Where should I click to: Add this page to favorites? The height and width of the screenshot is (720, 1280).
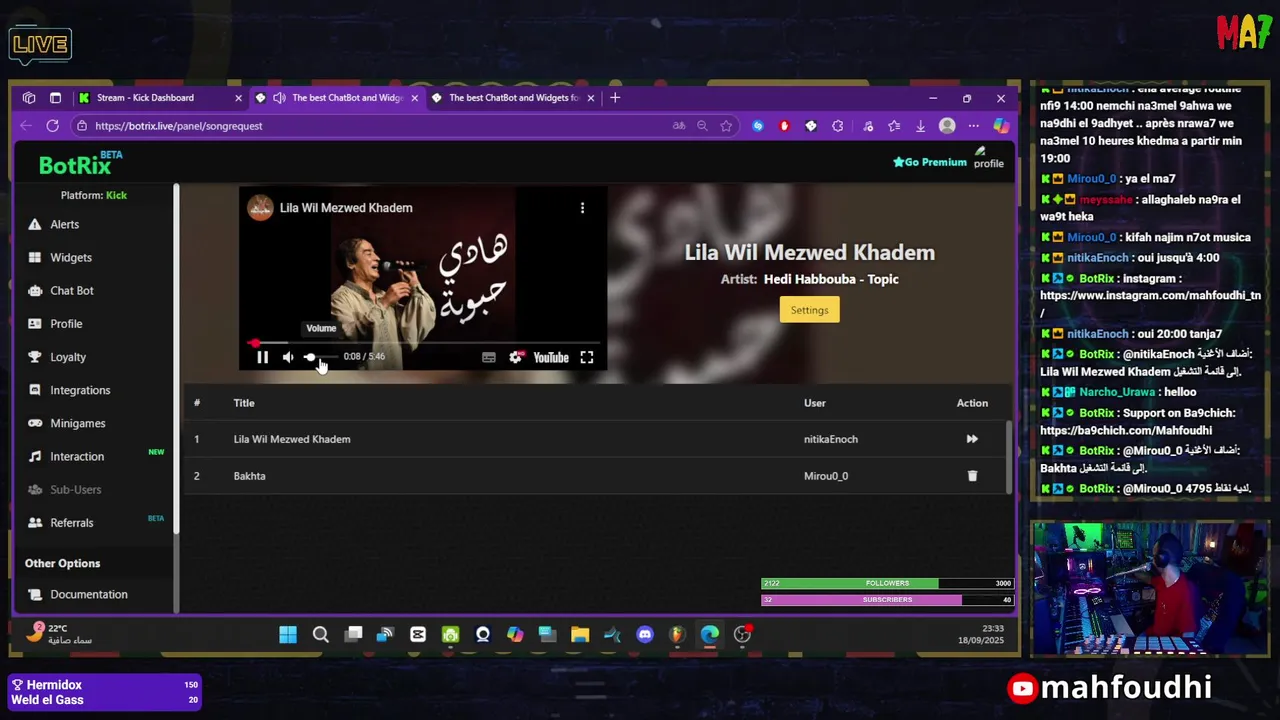click(x=726, y=126)
